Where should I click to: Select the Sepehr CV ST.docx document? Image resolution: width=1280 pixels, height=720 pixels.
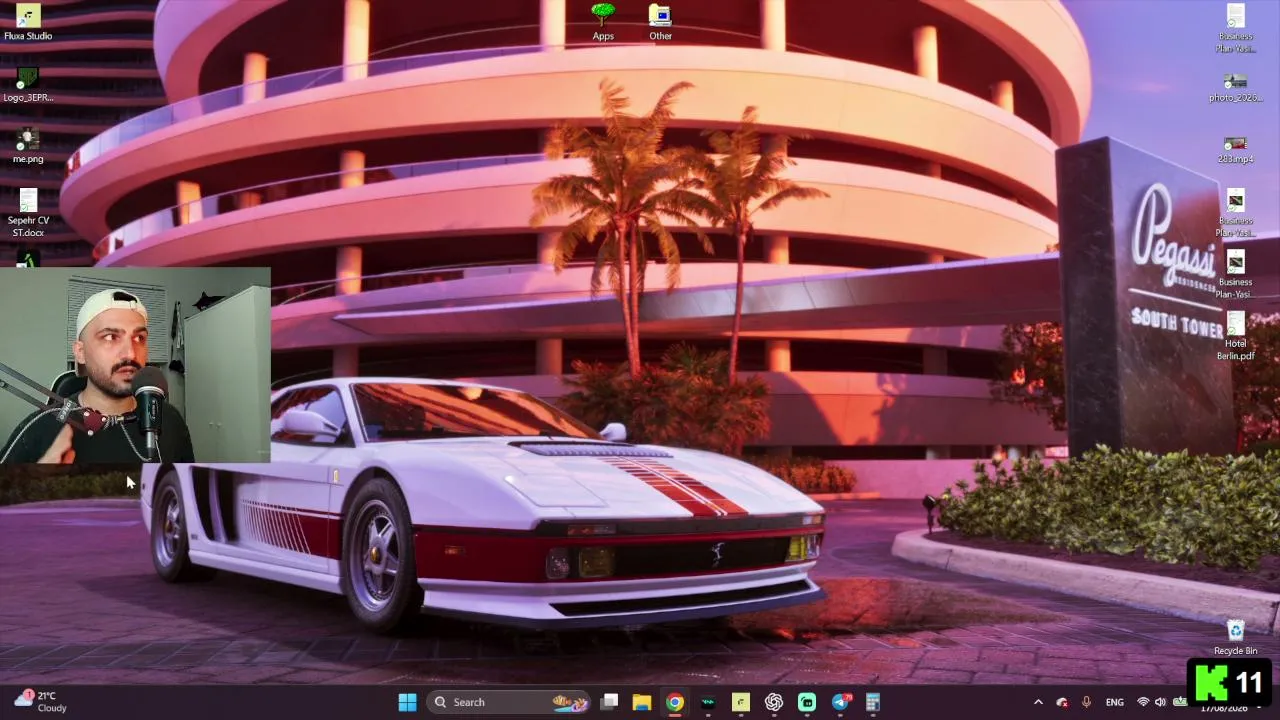tap(28, 214)
